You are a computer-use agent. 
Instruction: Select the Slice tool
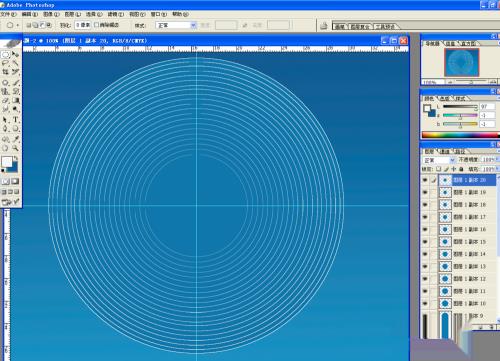(x=15, y=72)
